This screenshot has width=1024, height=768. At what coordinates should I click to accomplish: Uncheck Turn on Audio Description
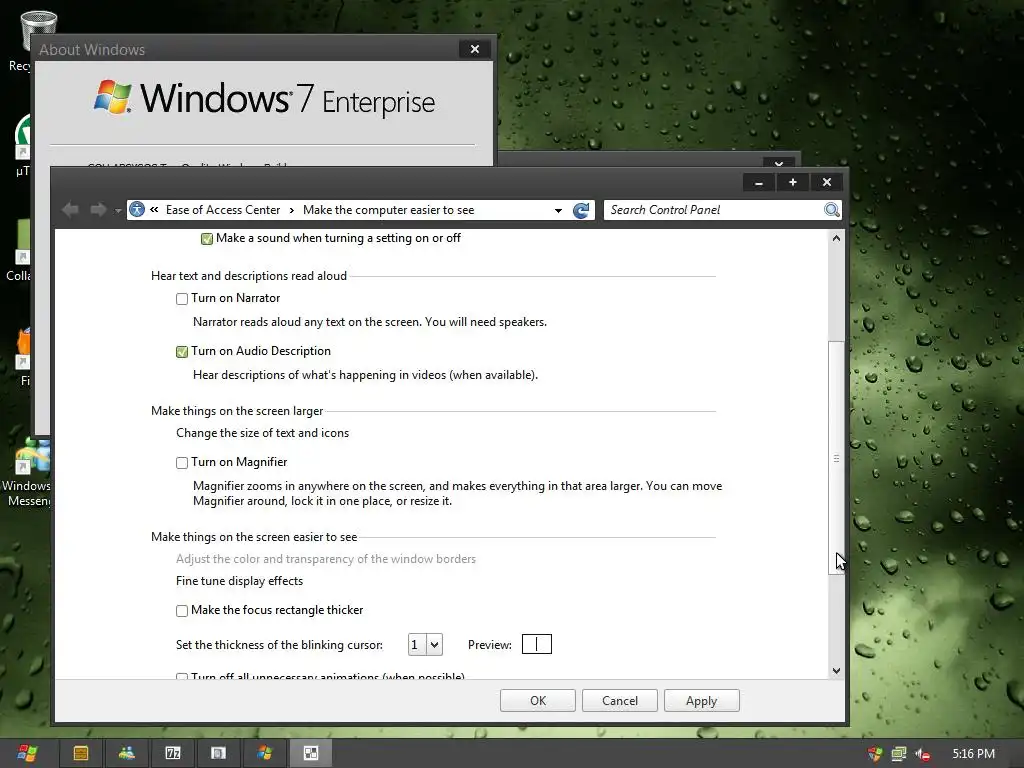(x=182, y=351)
